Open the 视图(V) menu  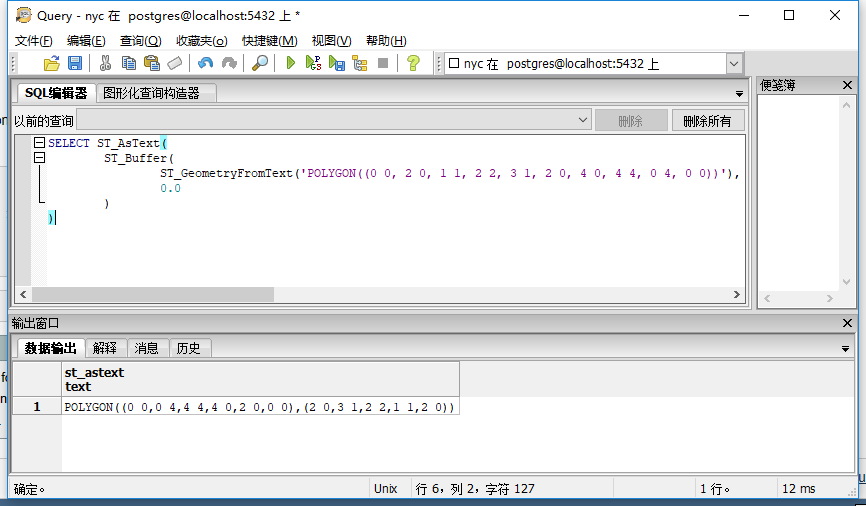(331, 41)
